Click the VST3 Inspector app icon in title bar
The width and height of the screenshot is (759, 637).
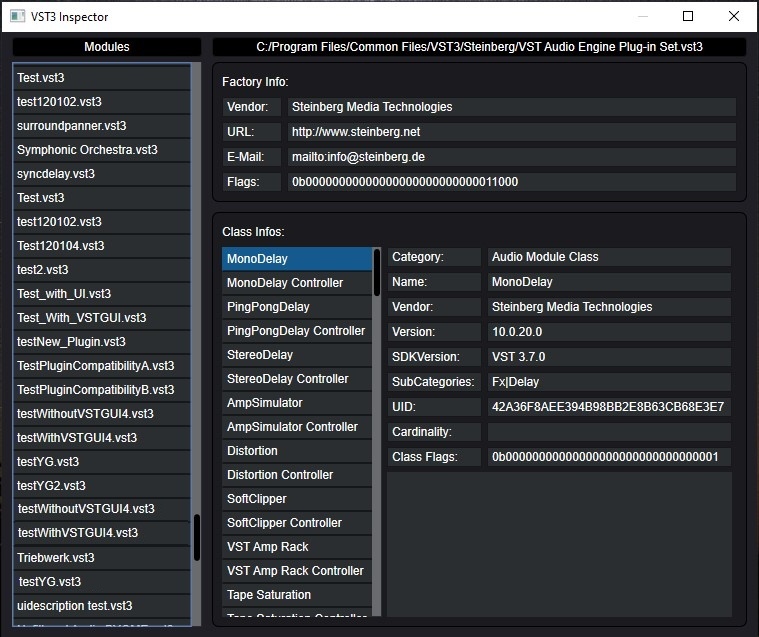click(17, 16)
